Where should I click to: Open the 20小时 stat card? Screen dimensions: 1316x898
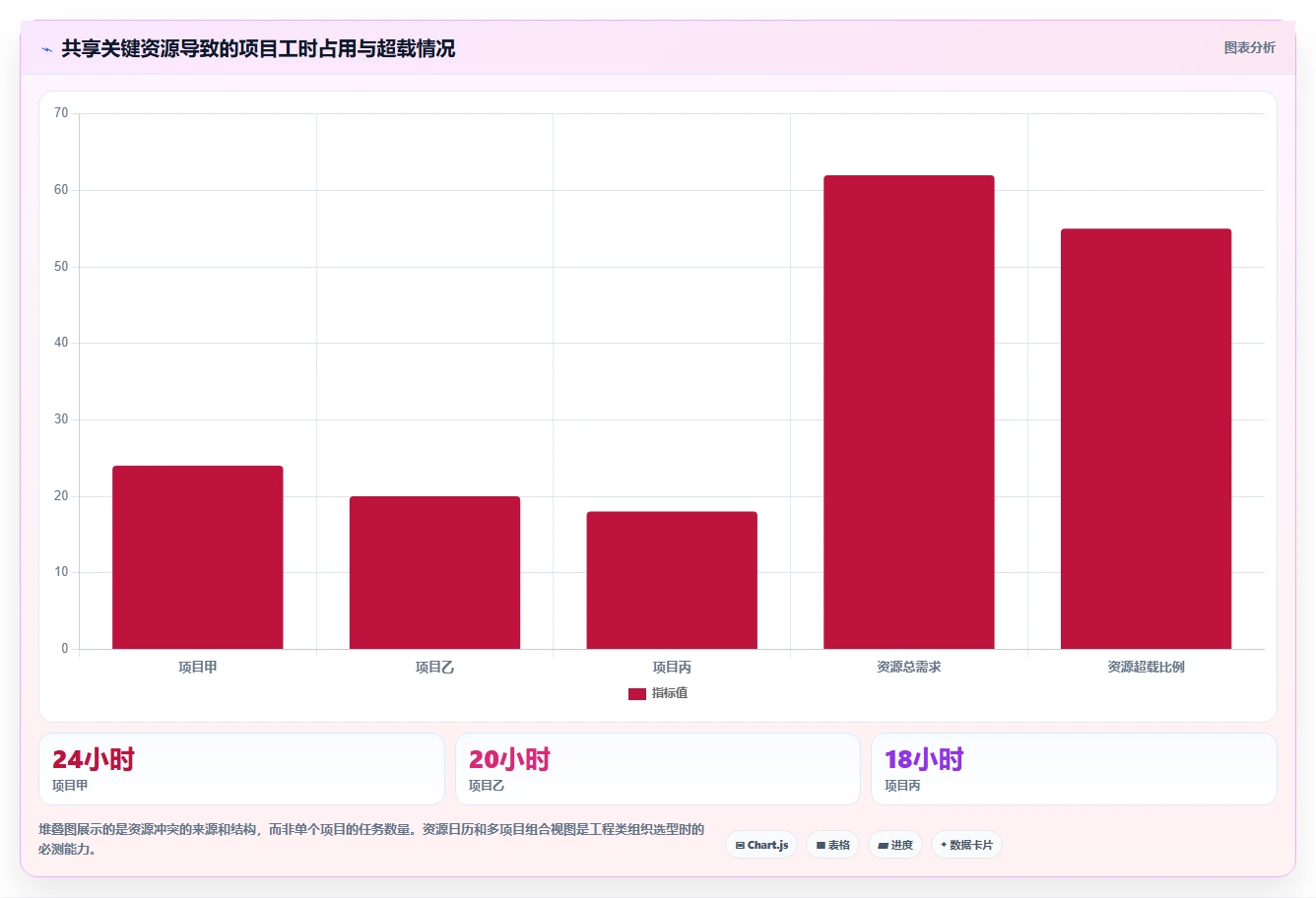pos(658,769)
